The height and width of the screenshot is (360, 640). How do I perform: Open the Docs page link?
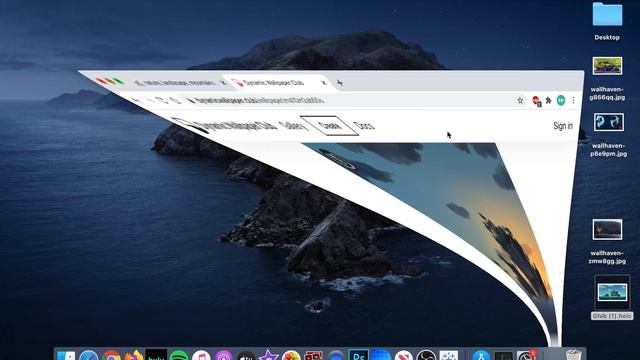click(364, 125)
